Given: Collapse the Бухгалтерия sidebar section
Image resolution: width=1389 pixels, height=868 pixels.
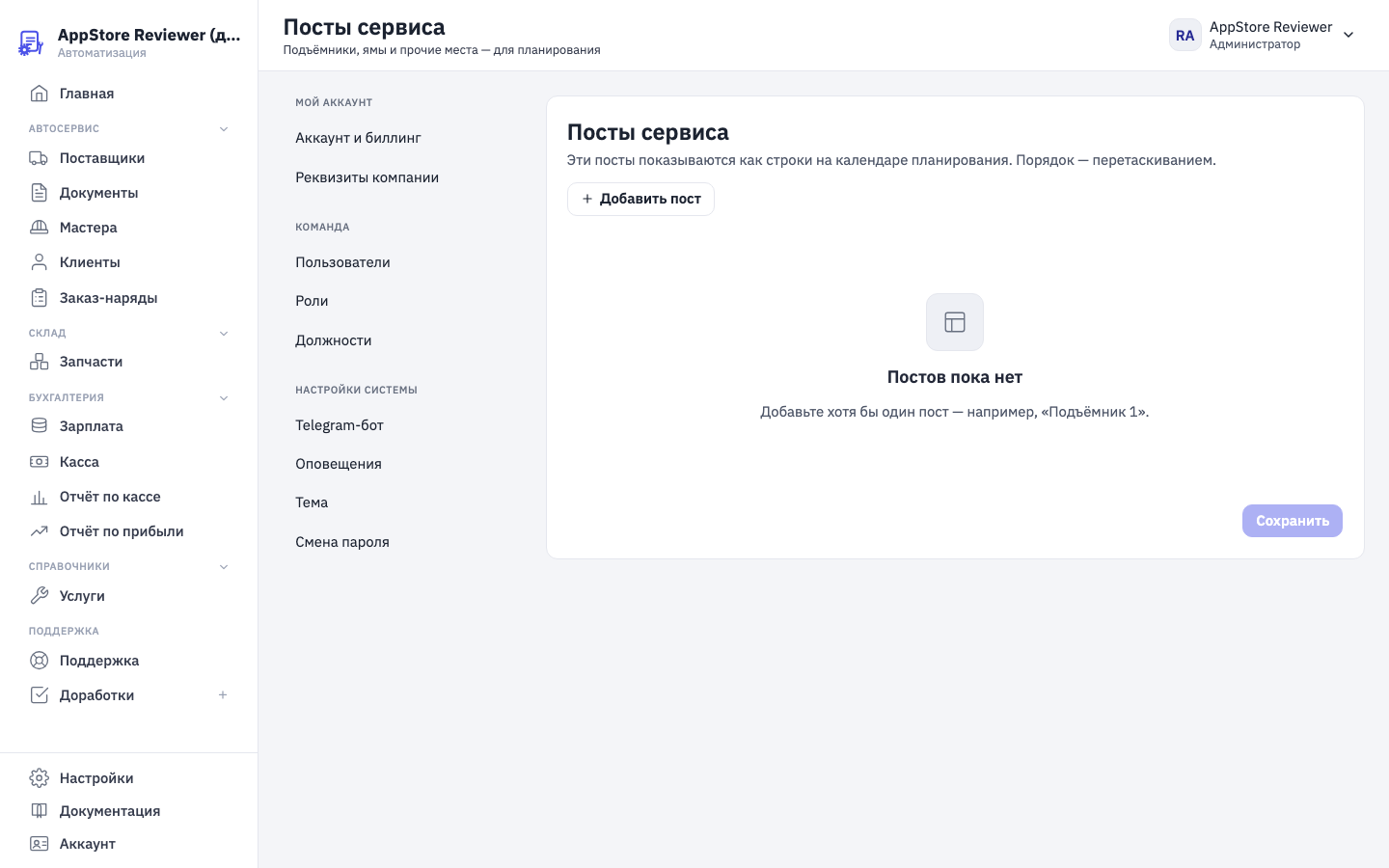Looking at the screenshot, I should pos(224,398).
